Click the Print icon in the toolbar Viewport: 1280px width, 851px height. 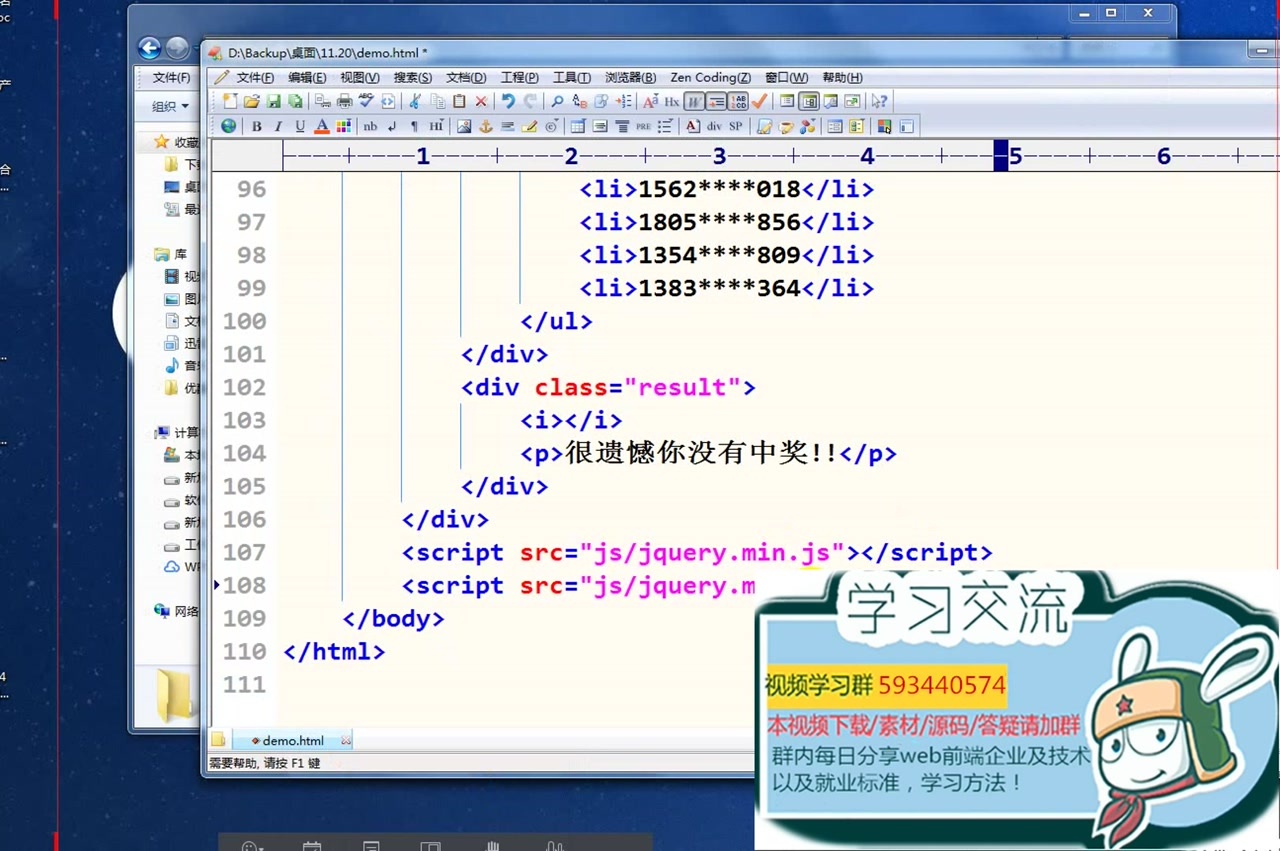pyautogui.click(x=345, y=101)
